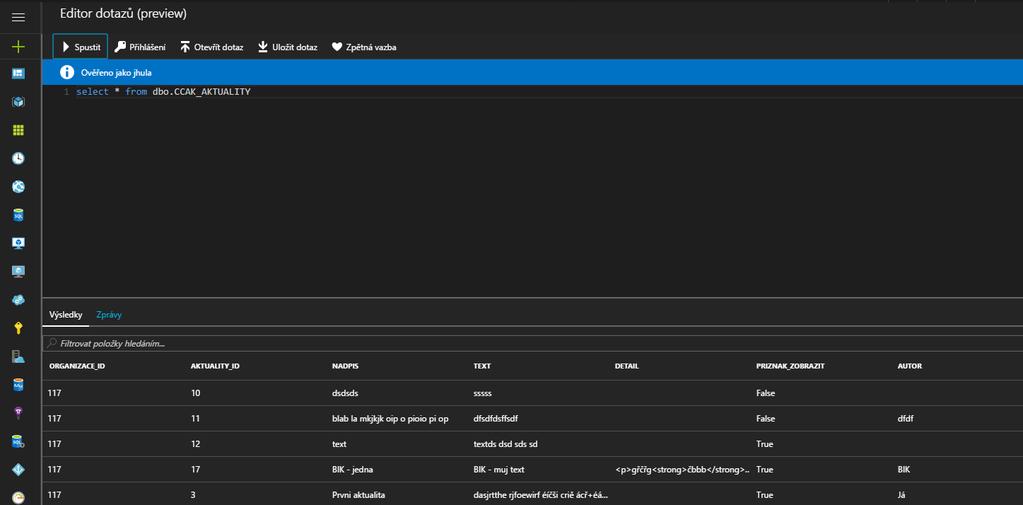Screen dimensions: 1023x505
Task: Open SQL databases icon in sidebar
Action: (18, 215)
